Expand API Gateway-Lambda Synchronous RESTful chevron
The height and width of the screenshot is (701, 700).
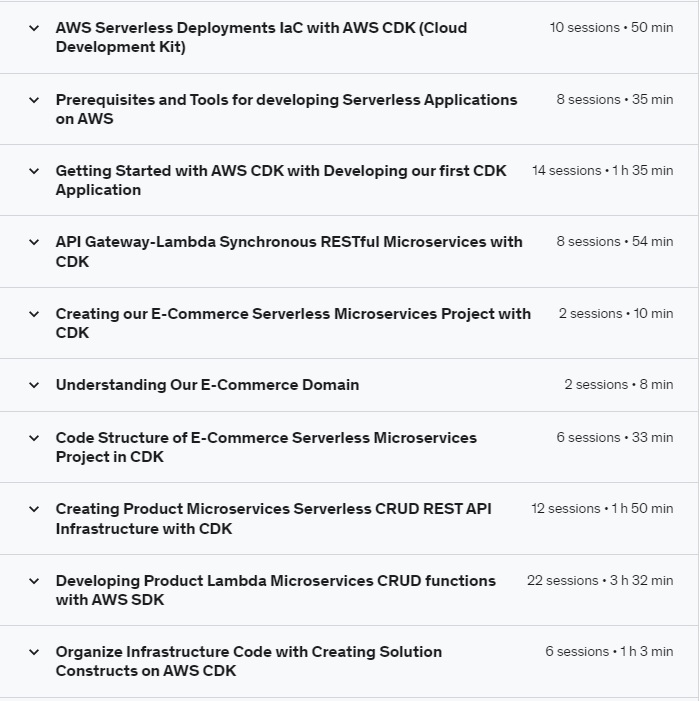[x=34, y=242]
